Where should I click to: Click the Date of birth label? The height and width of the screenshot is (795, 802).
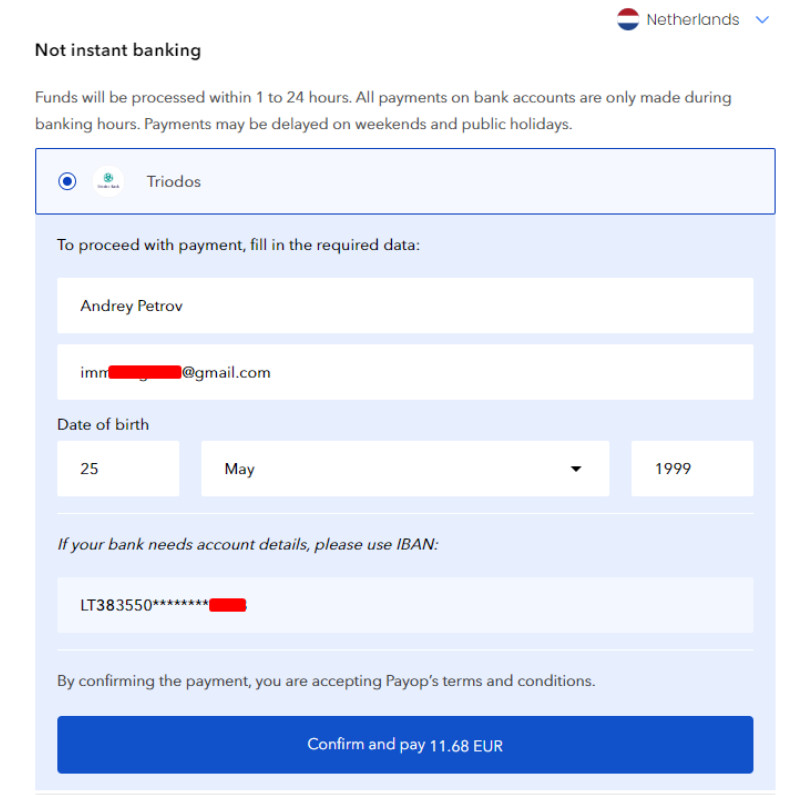(x=103, y=425)
